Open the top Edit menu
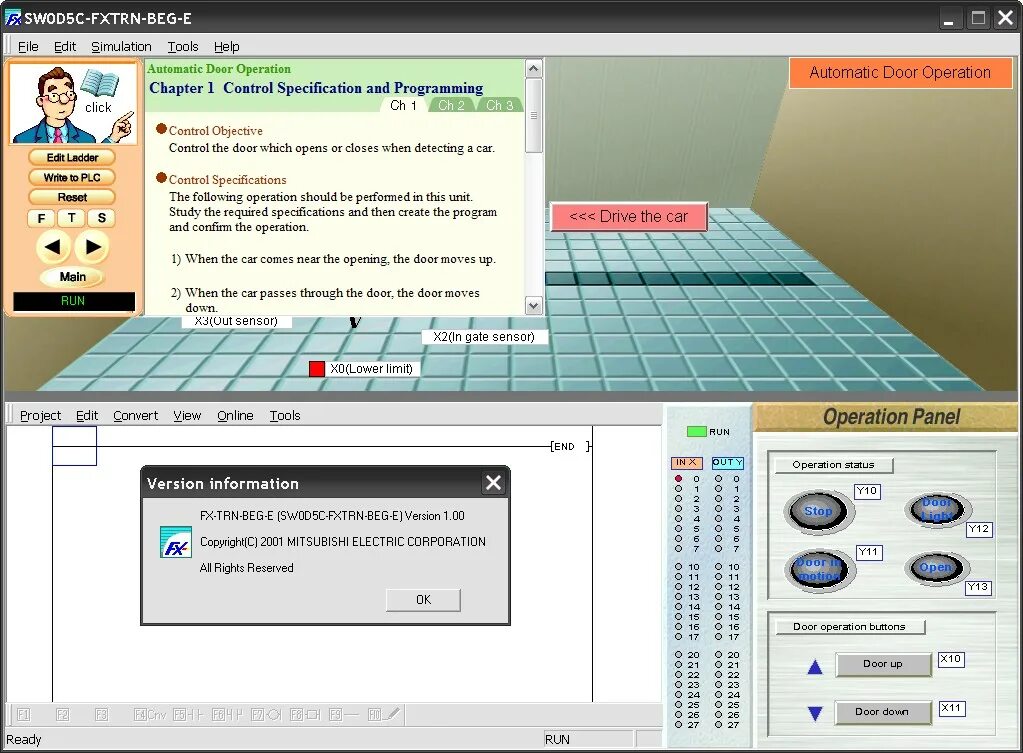This screenshot has height=753, width=1023. (x=65, y=46)
